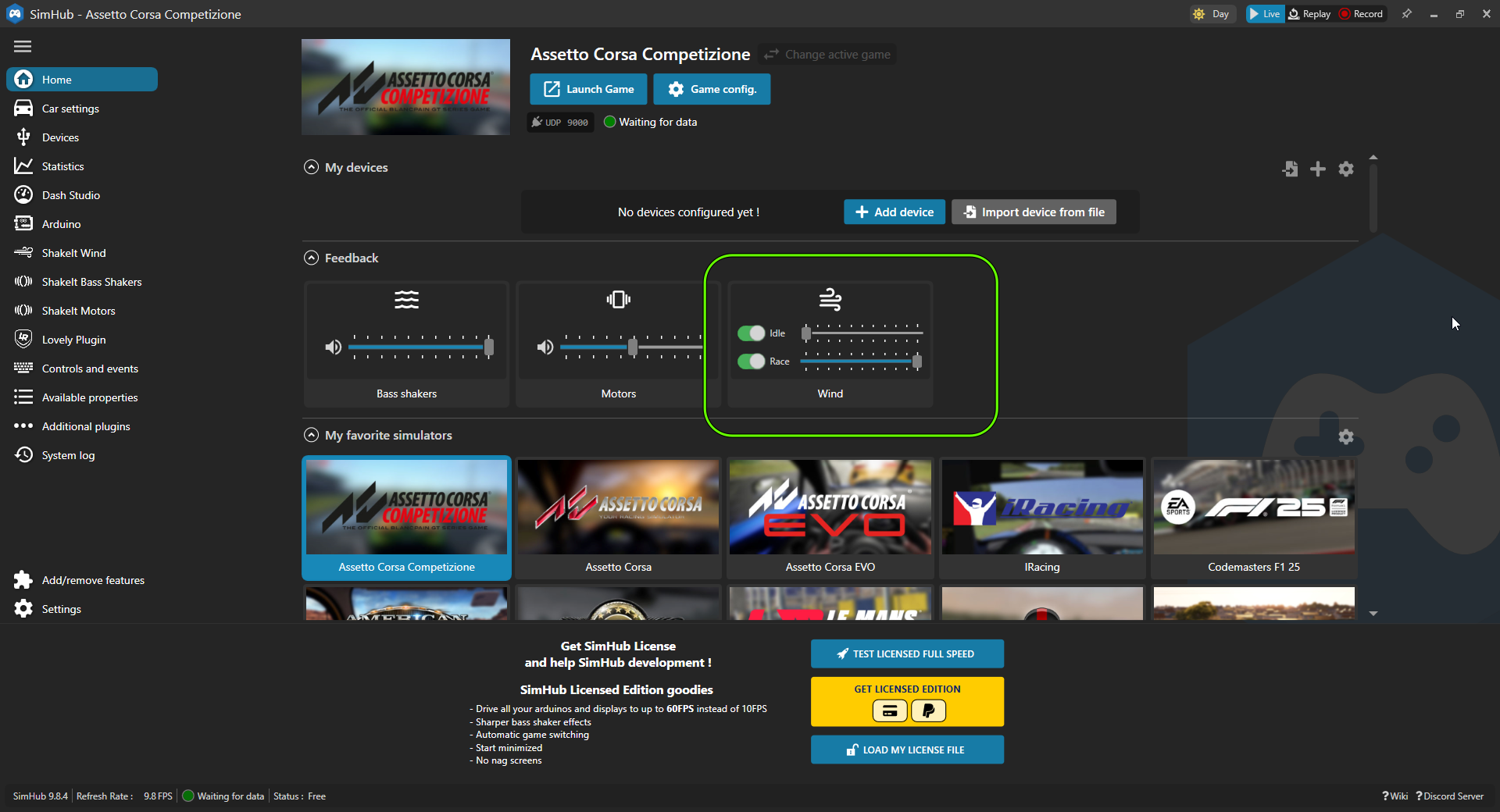Toggle the Idle wind switch
1500x812 pixels.
(752, 333)
